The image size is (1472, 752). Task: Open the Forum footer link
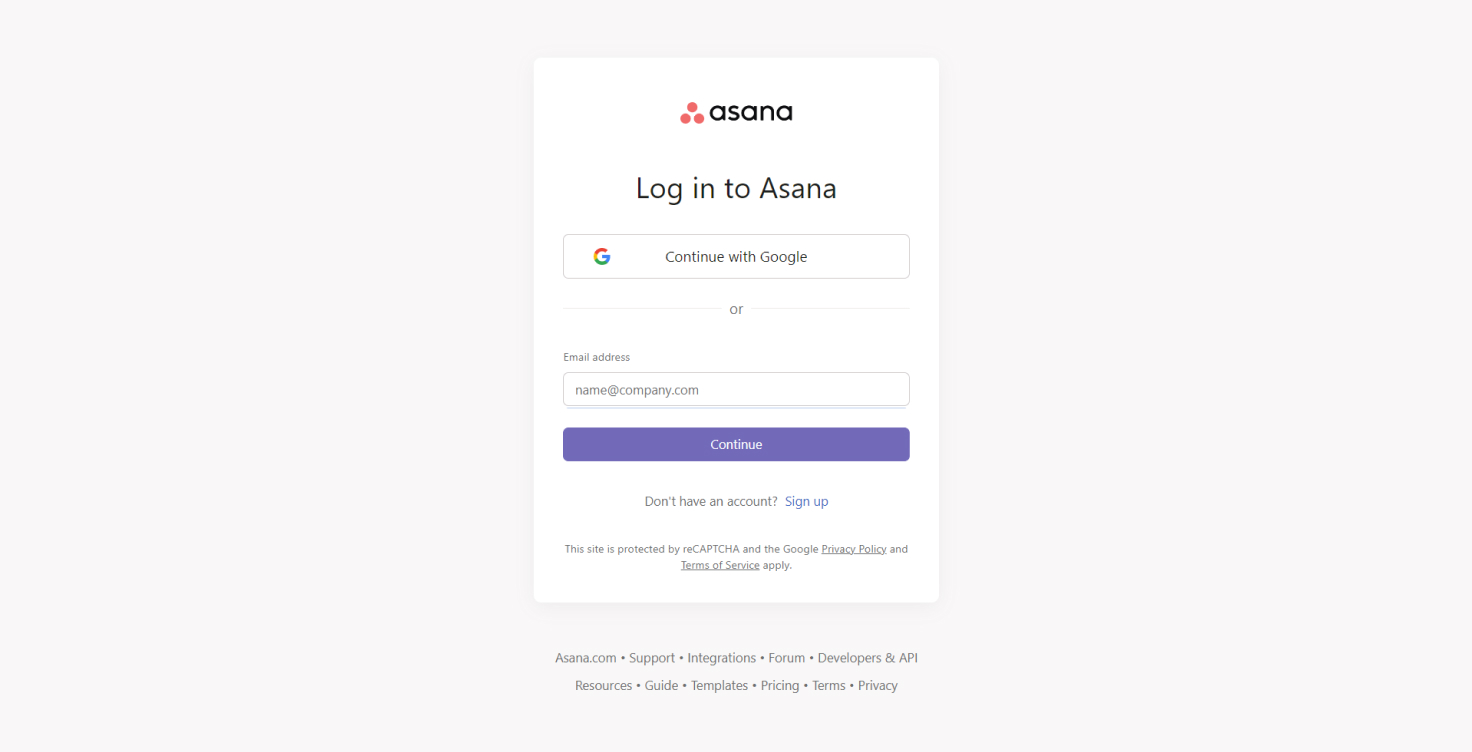pos(786,658)
